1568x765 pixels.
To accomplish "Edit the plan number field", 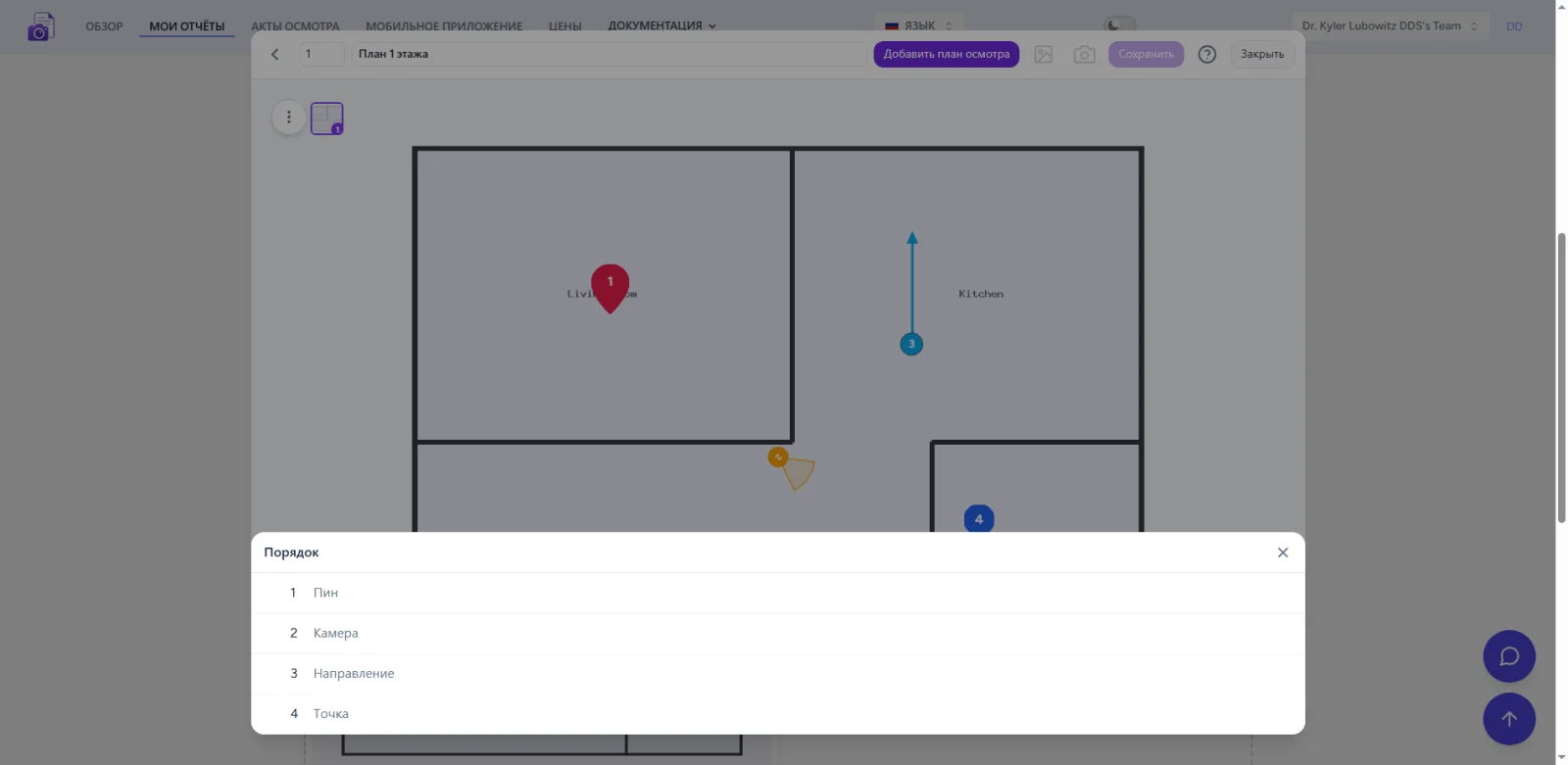I will coord(321,55).
